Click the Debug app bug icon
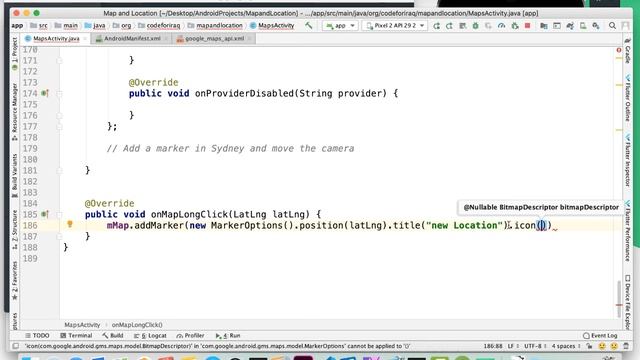Image resolution: width=640 pixels, height=360 pixels. pos(476,26)
